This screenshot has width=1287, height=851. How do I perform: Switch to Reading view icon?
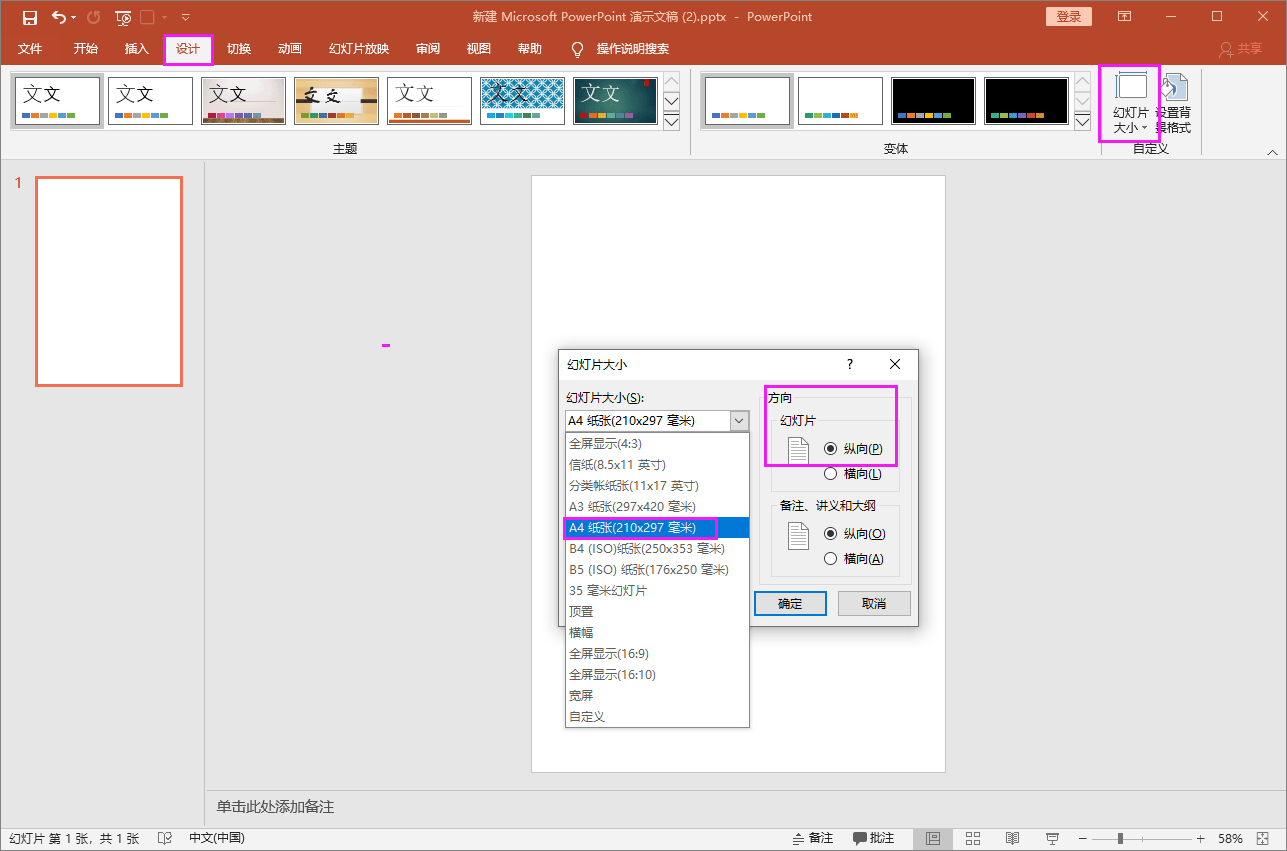pyautogui.click(x=1012, y=838)
